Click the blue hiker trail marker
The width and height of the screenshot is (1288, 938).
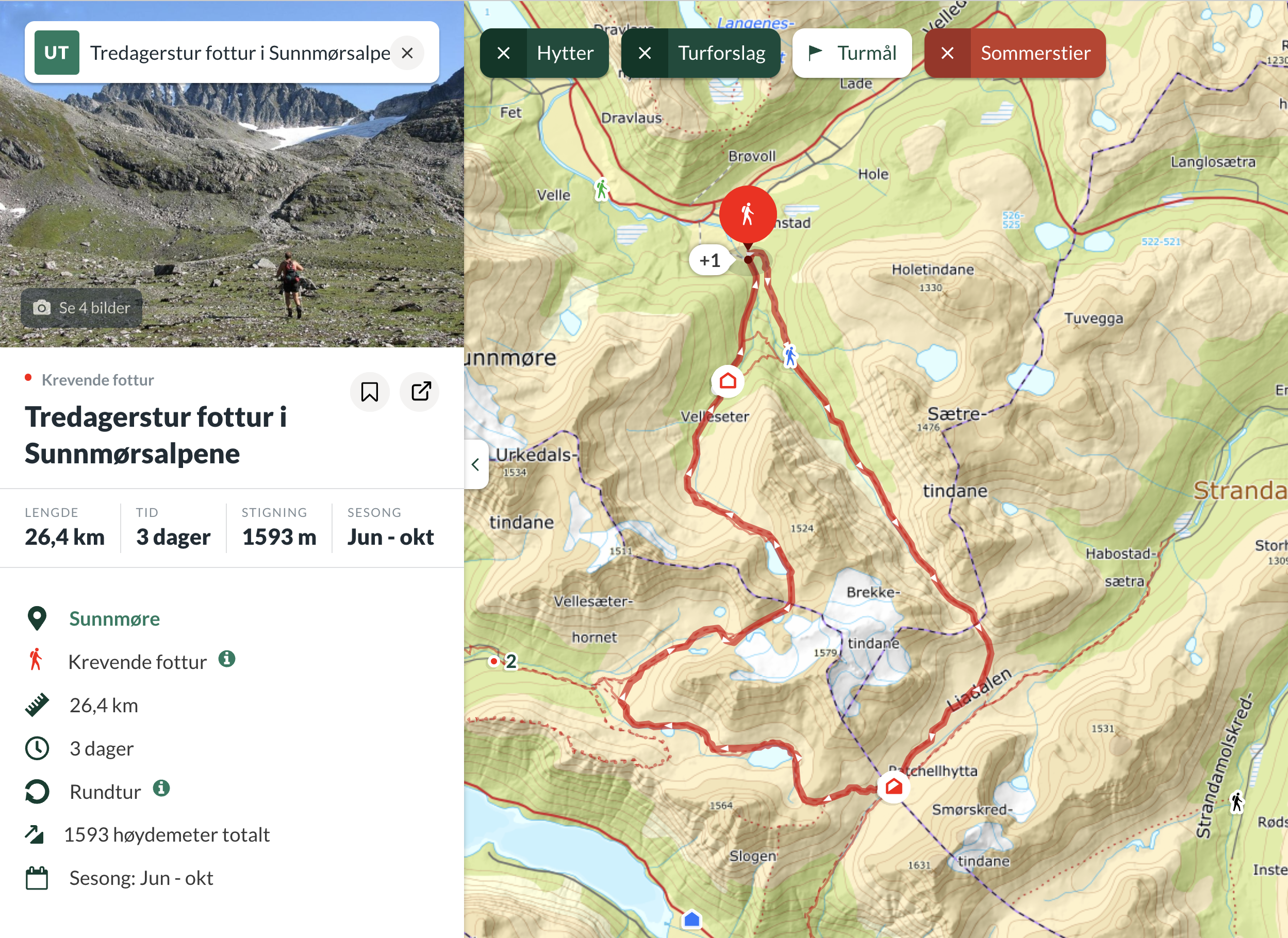[790, 356]
